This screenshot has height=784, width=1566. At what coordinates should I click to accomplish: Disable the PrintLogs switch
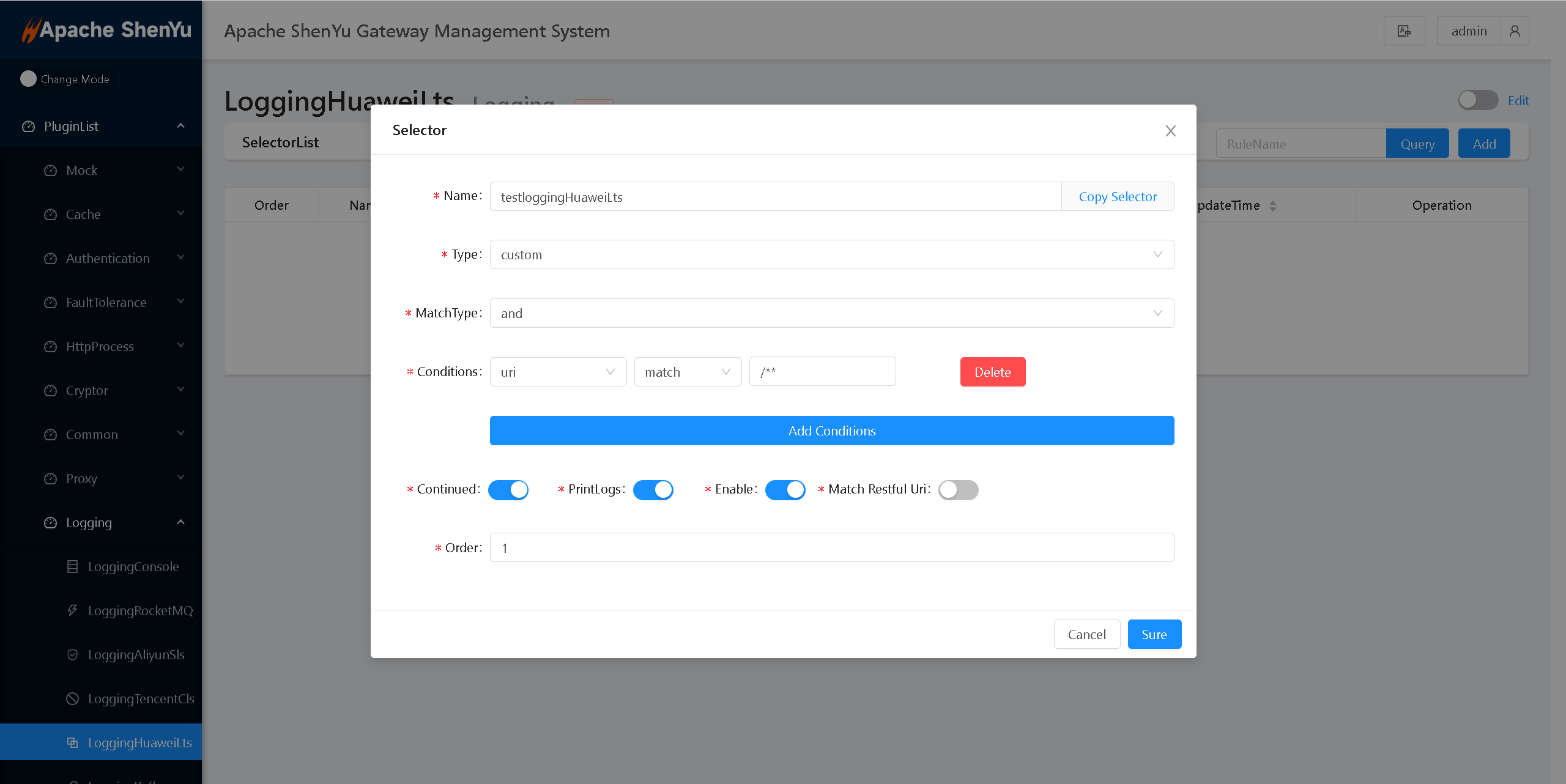point(653,490)
